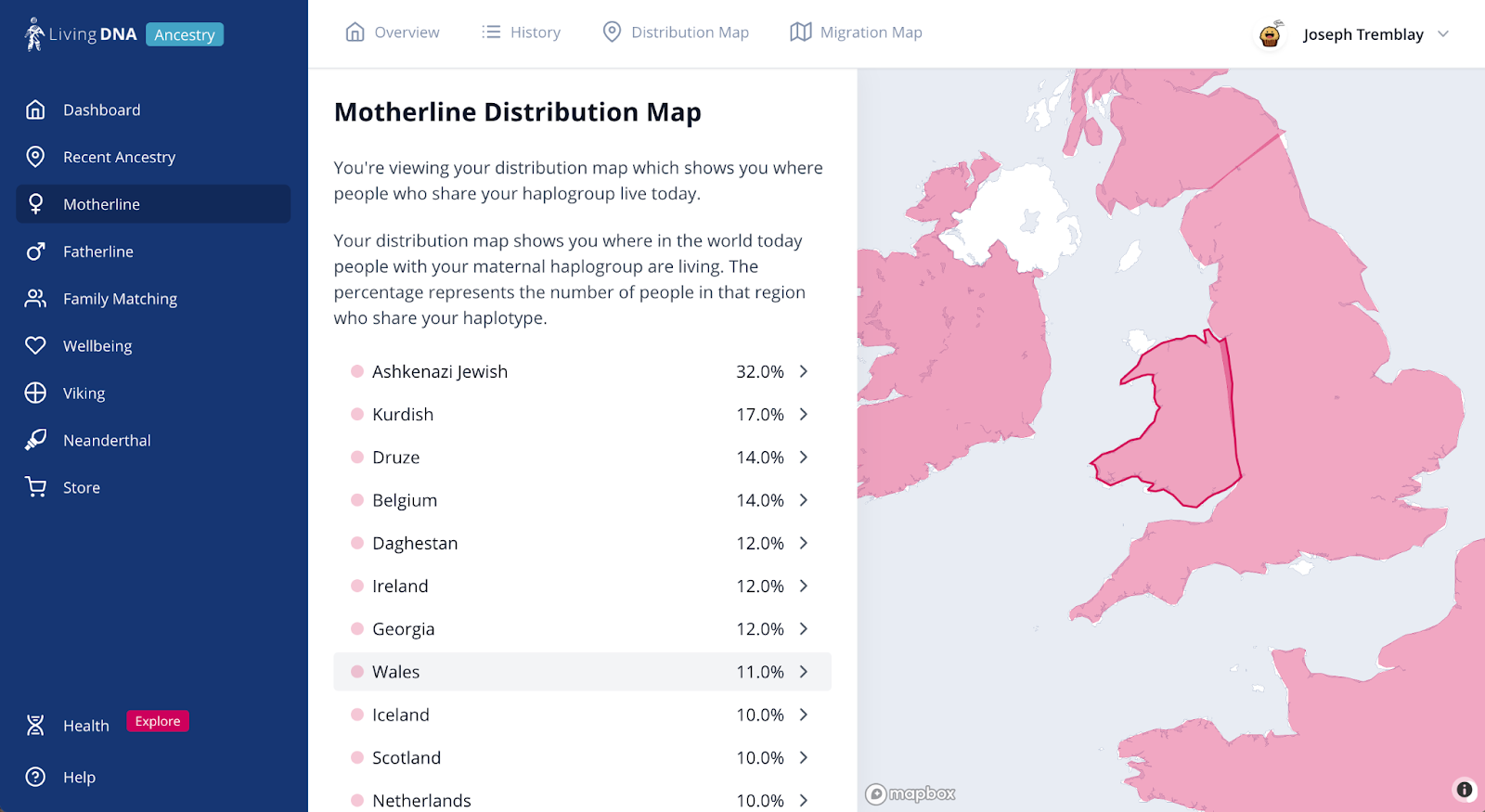Open the History tab
The width and height of the screenshot is (1485, 812).
tap(522, 32)
